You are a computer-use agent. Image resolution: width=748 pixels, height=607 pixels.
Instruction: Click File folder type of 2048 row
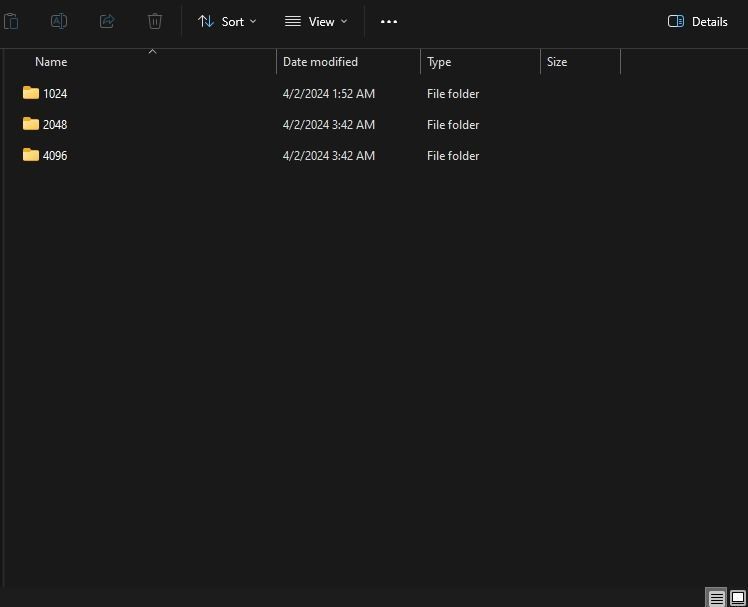coord(453,125)
